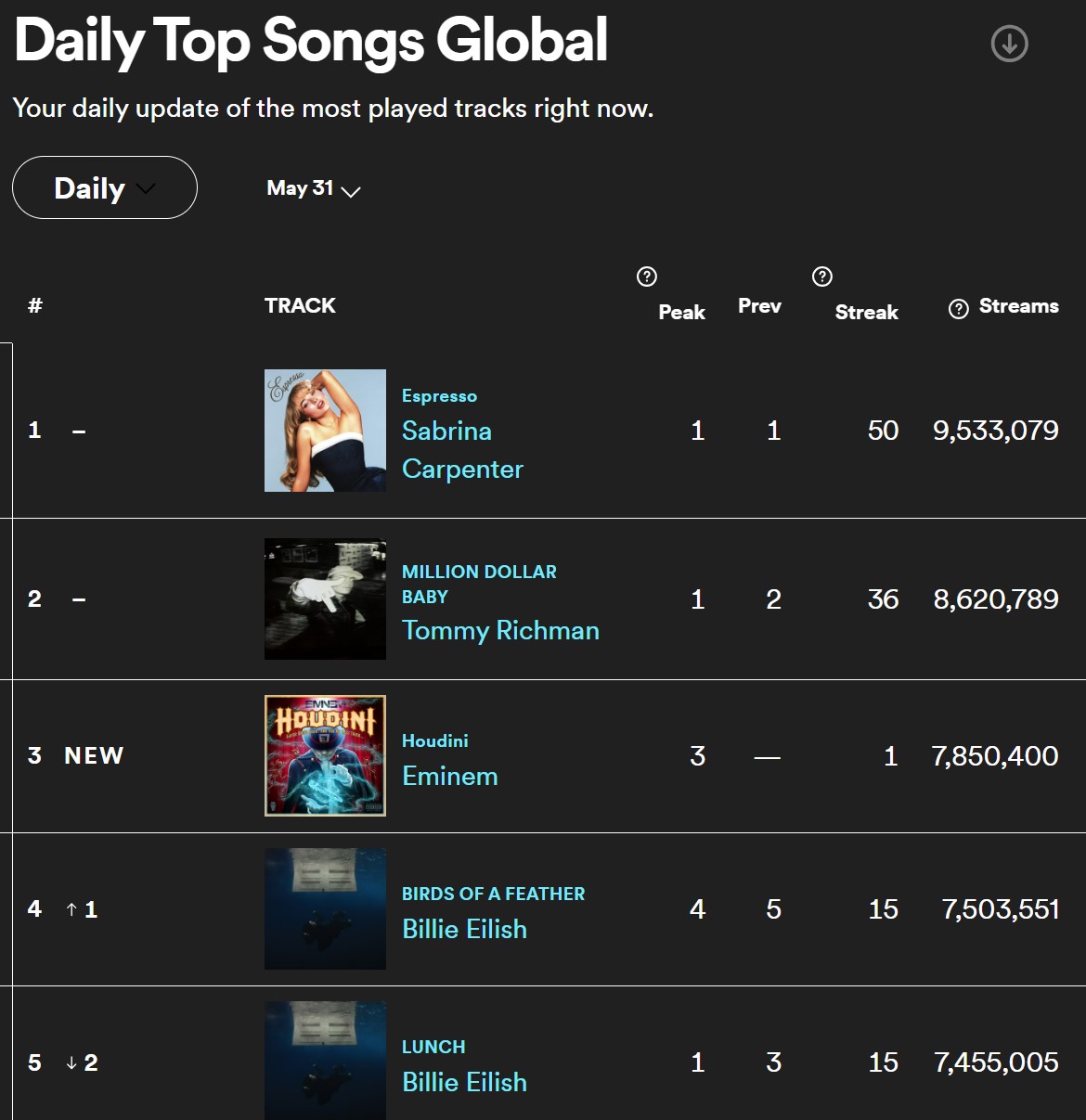1086x1120 pixels.
Task: Open the Espresso track link
Action: (439, 396)
